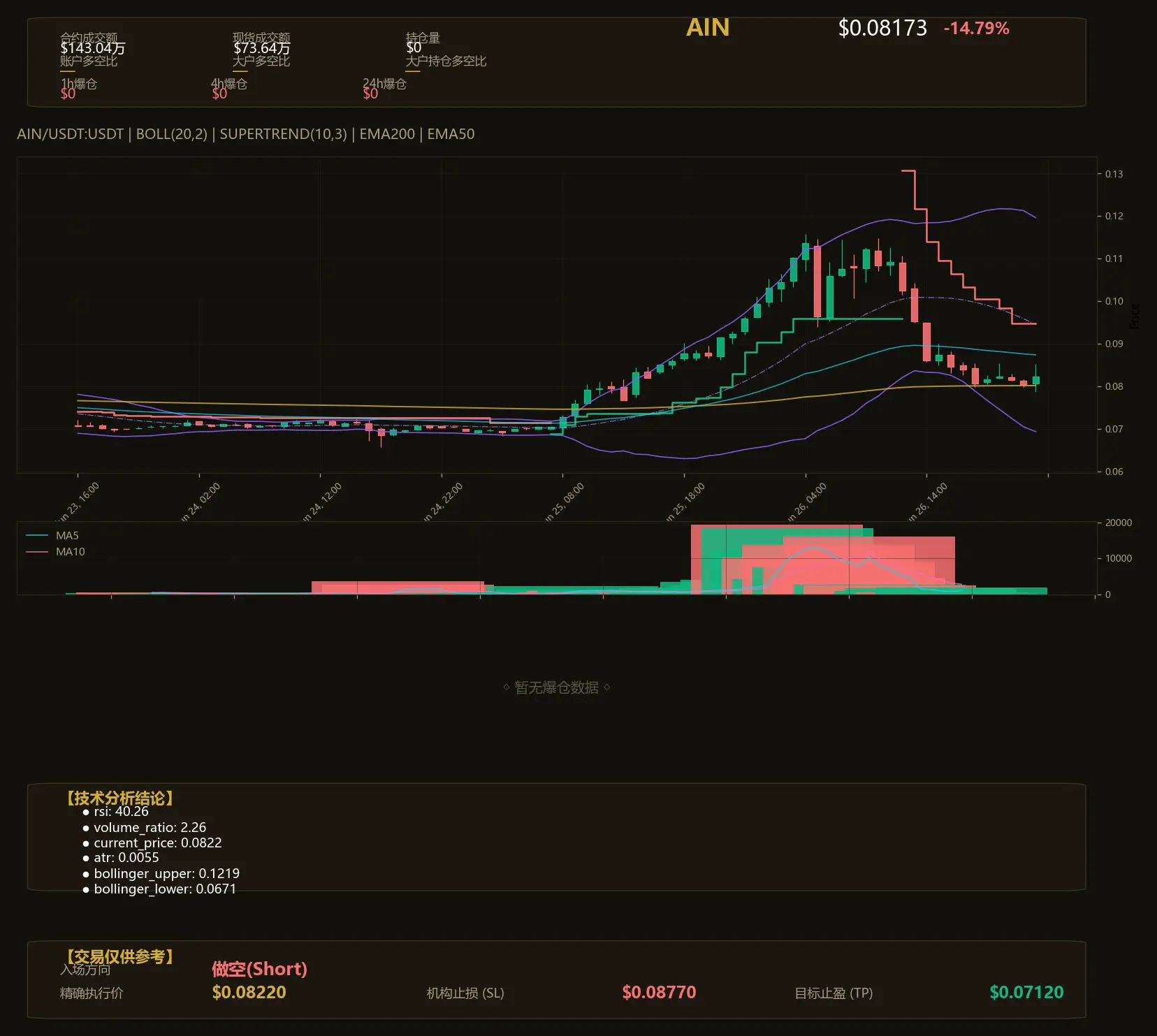This screenshot has height=1036, width=1157.
Task: Click the 0.13 price axis label
Action: click(x=1114, y=174)
